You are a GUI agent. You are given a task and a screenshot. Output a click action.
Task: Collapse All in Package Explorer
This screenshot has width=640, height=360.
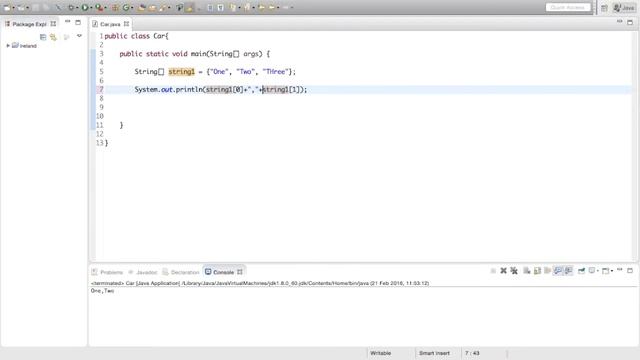[x=43, y=37]
